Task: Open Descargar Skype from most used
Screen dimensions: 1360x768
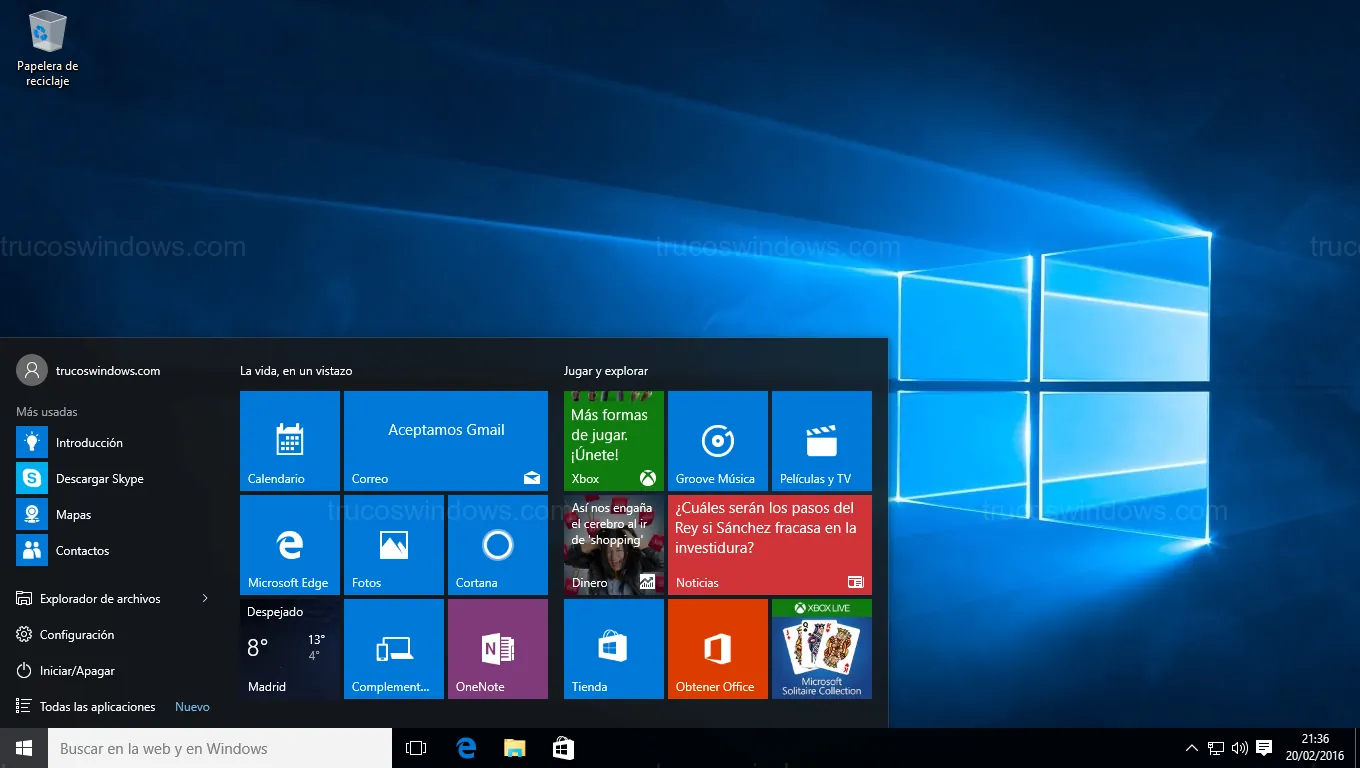Action: (x=99, y=479)
